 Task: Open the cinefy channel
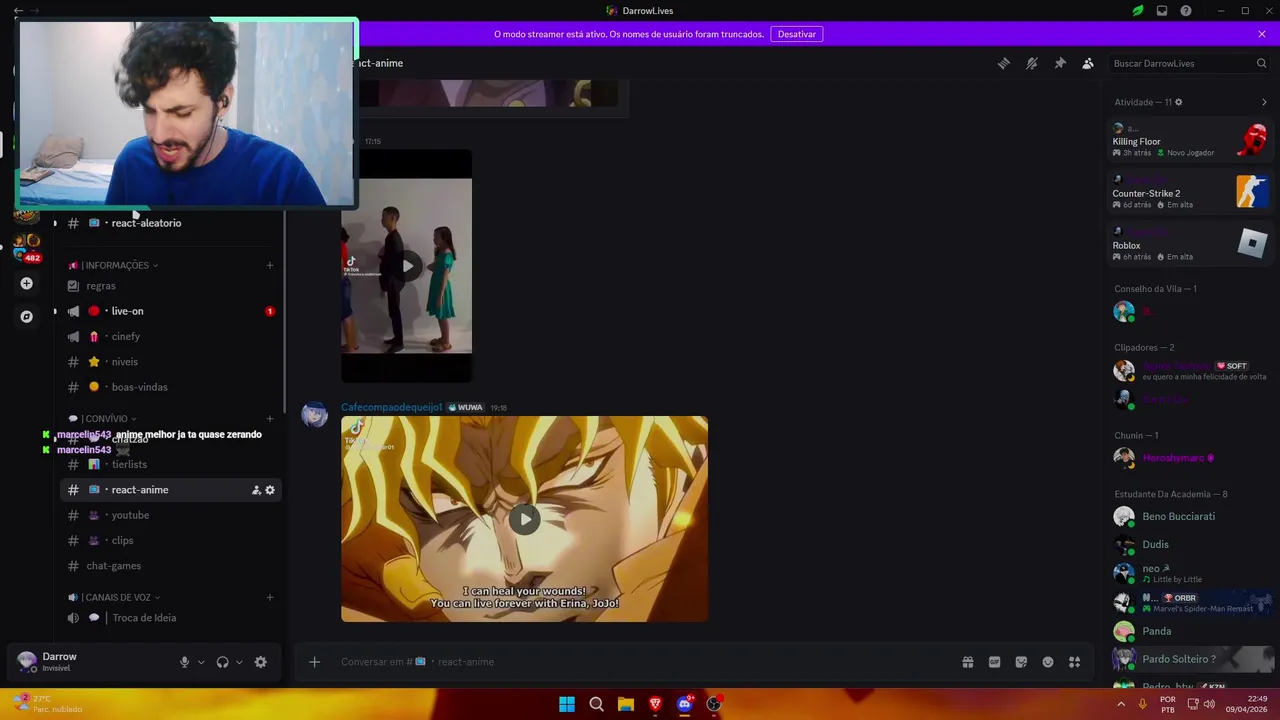pyautogui.click(x=171, y=336)
